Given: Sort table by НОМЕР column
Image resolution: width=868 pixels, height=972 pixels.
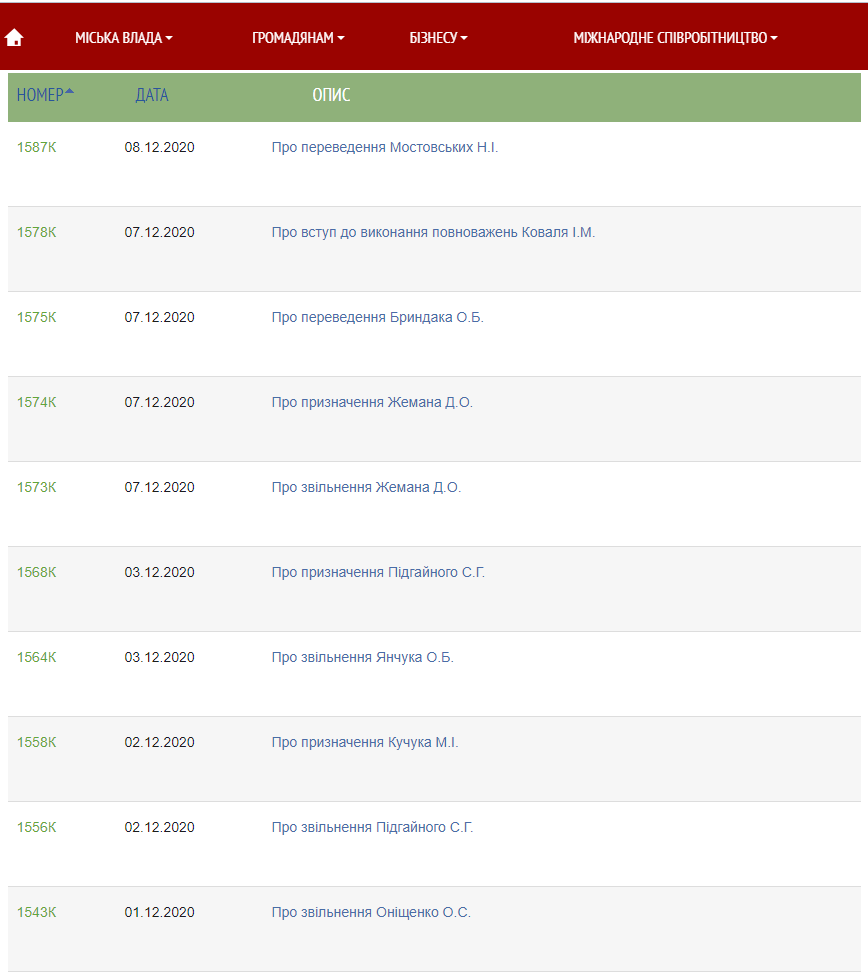Looking at the screenshot, I should pos(45,95).
